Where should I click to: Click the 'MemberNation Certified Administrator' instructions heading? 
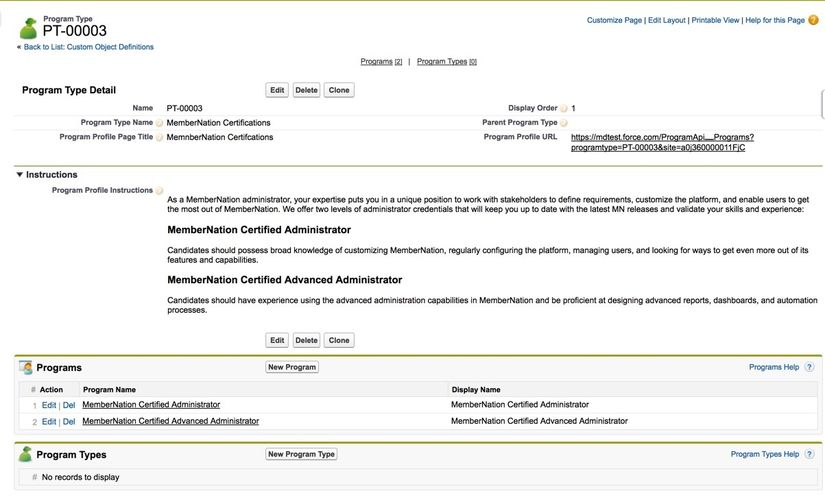pos(259,230)
